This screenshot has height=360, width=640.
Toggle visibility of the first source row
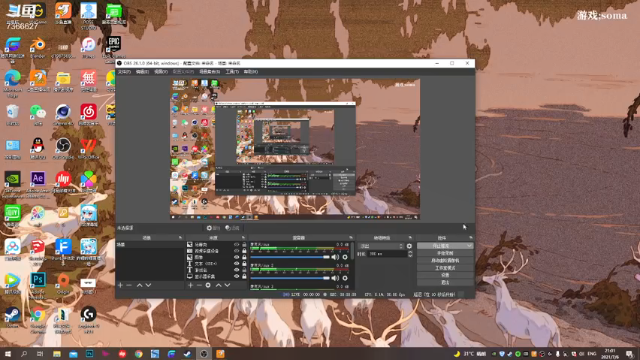tap(236, 244)
